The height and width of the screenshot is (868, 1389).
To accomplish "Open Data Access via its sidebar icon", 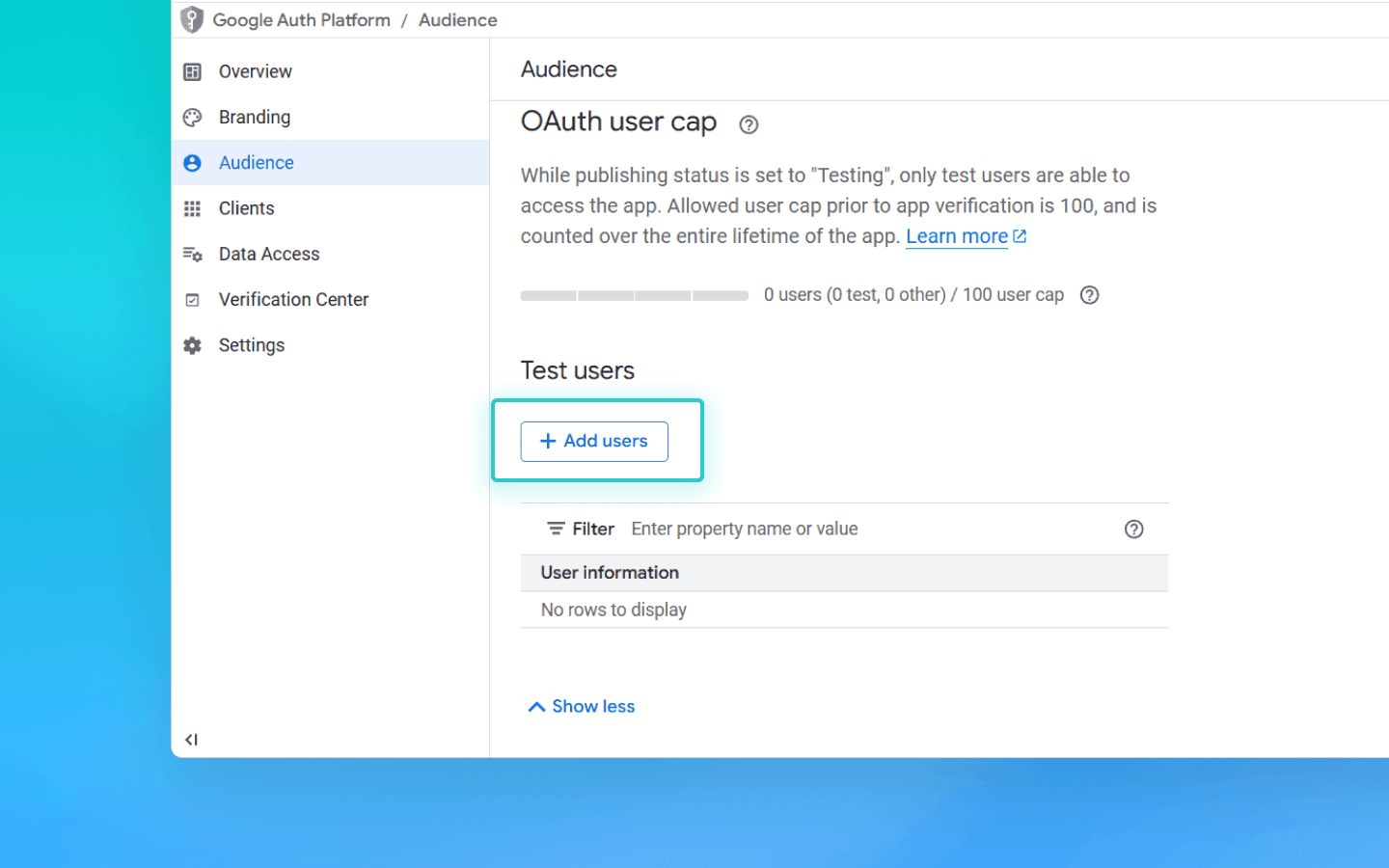I will [192, 254].
